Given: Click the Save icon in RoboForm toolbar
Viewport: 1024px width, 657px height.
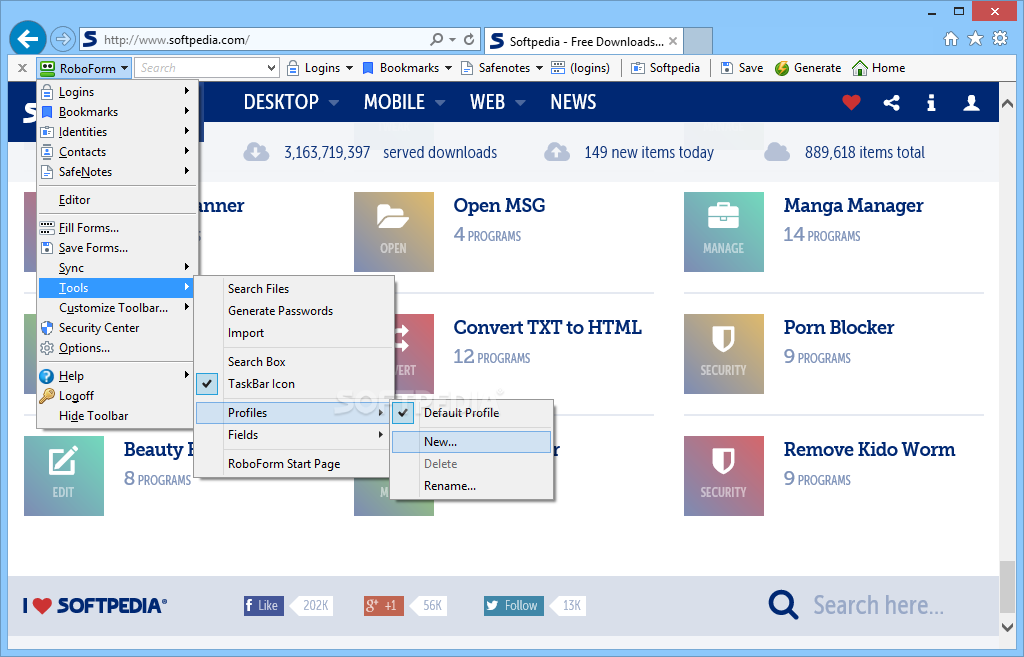Looking at the screenshot, I should (x=741, y=68).
